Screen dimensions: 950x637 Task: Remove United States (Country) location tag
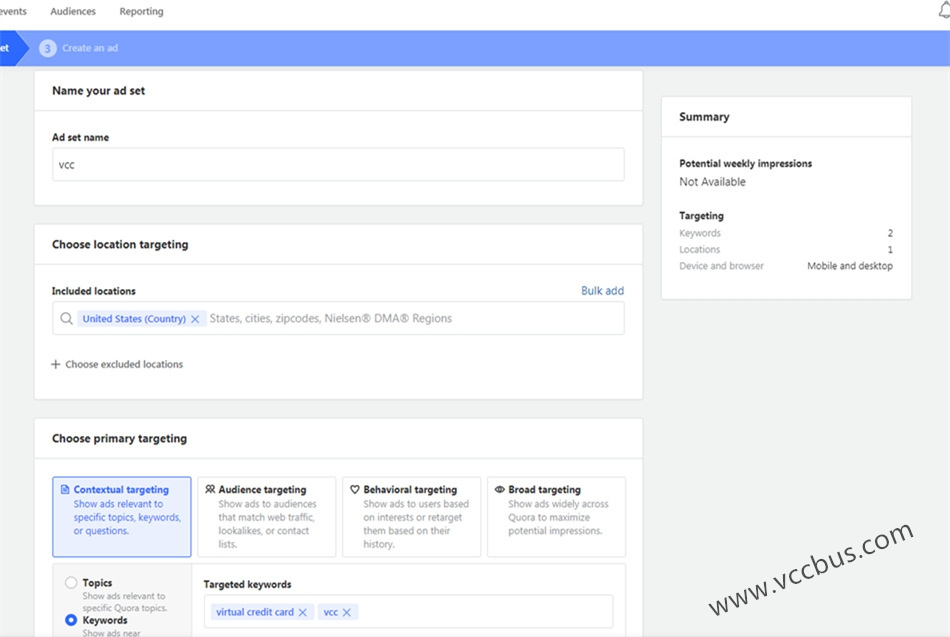(195, 319)
